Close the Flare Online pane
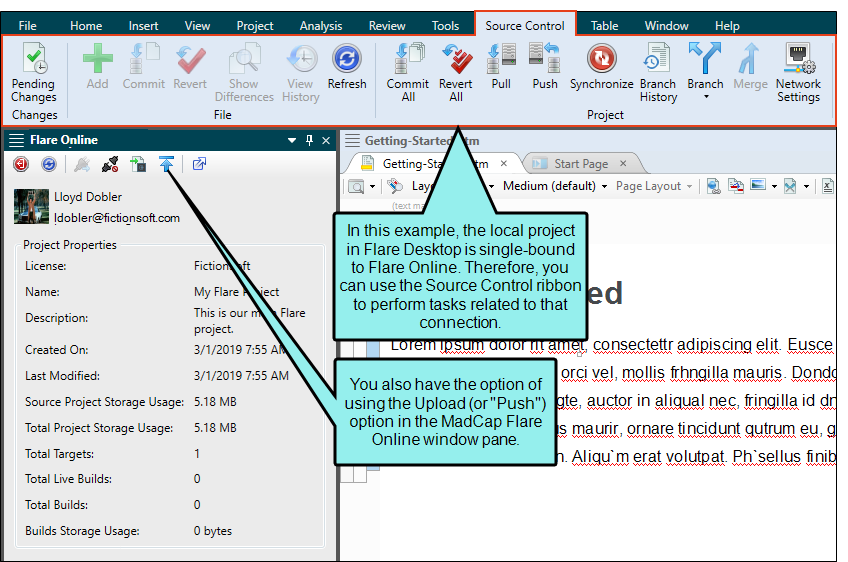Viewport: 848px width, 562px height. click(326, 141)
